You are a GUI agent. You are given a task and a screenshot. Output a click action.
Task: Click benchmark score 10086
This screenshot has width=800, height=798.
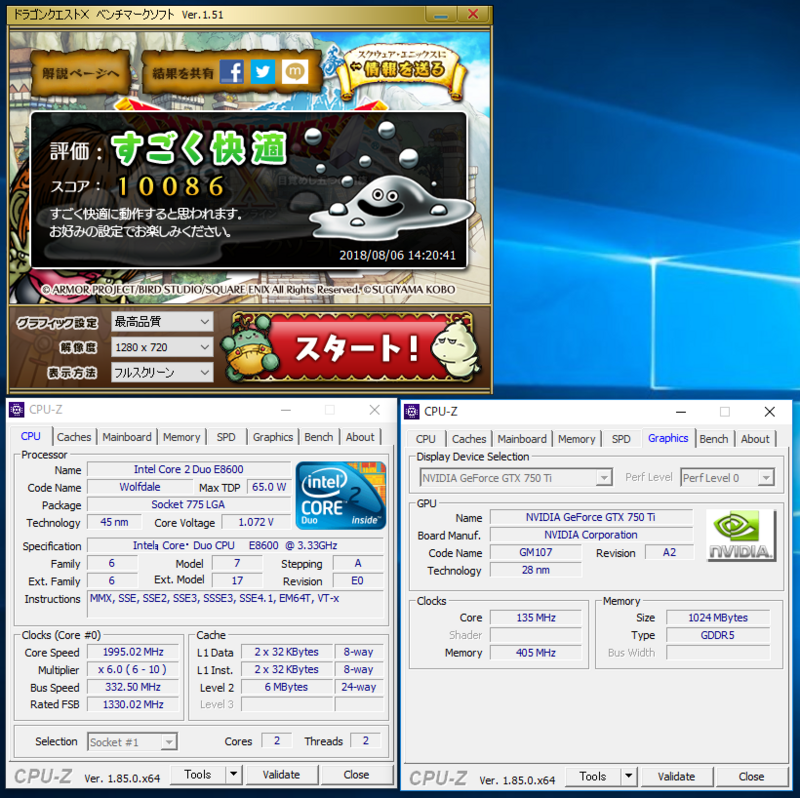coord(171,187)
